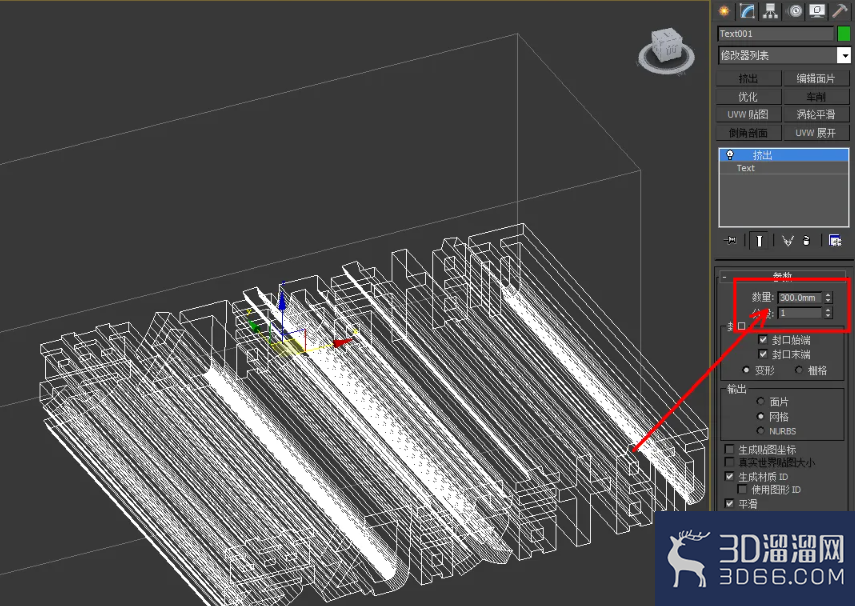
Task: Click the Make Unique icon
Action: [x=787, y=240]
